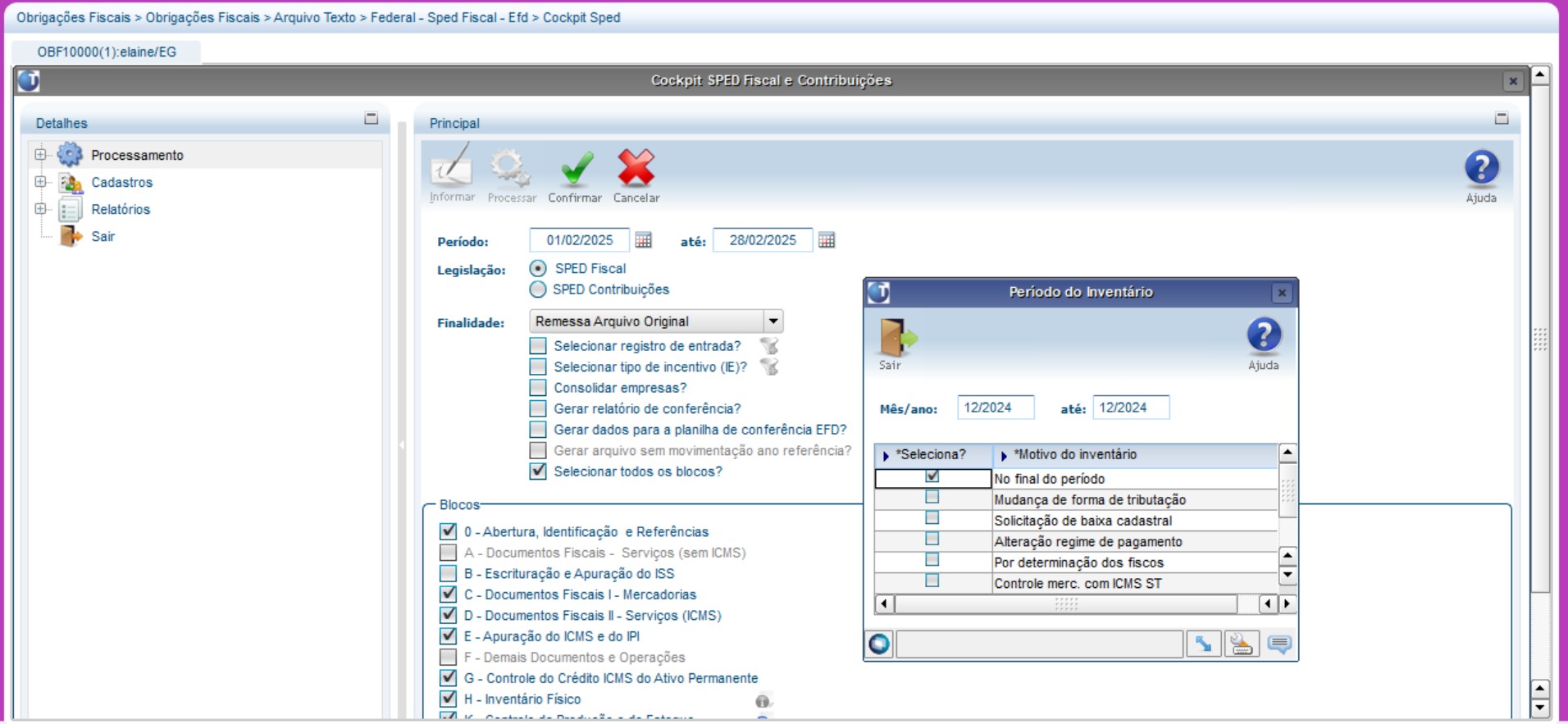This screenshot has width=1568, height=724.
Task: Select Sair in Detalhes tree
Action: (x=103, y=236)
